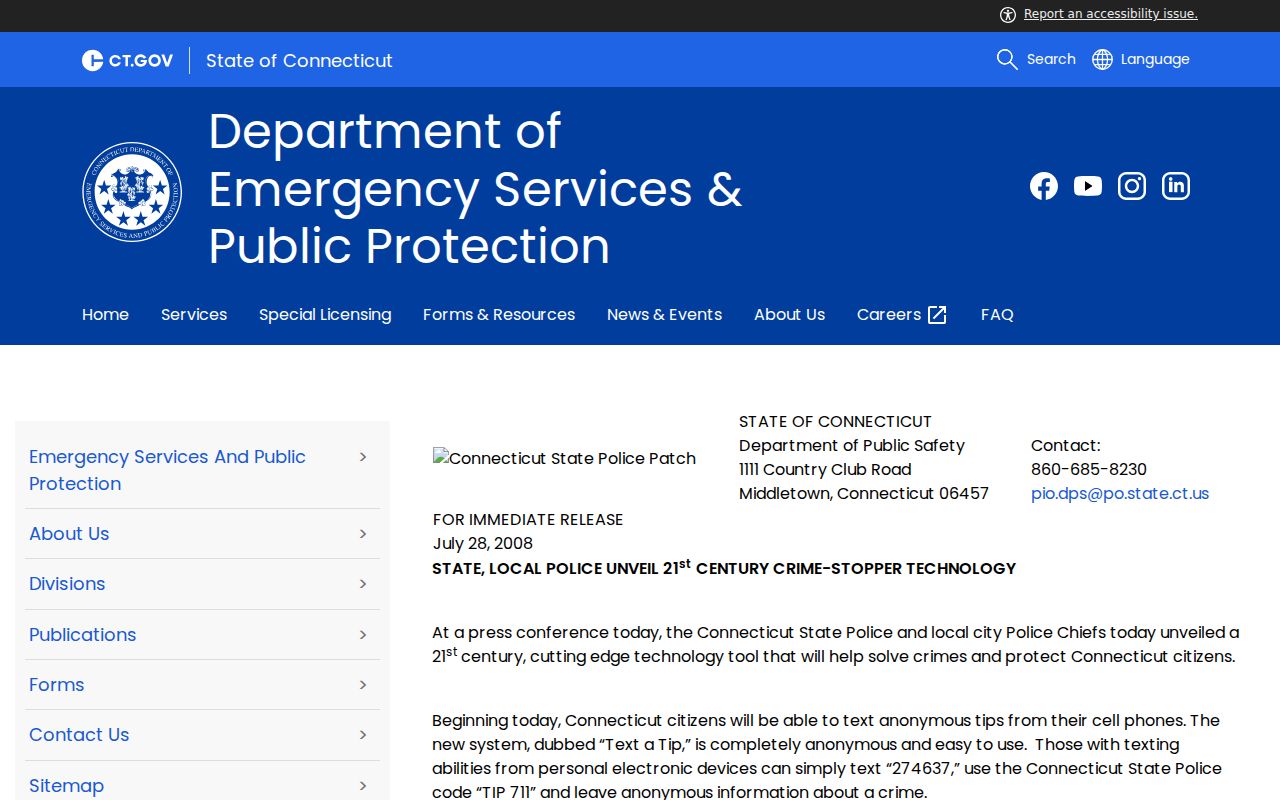The width and height of the screenshot is (1280, 800).
Task: Open the YouTube channel icon
Action: [1088, 186]
